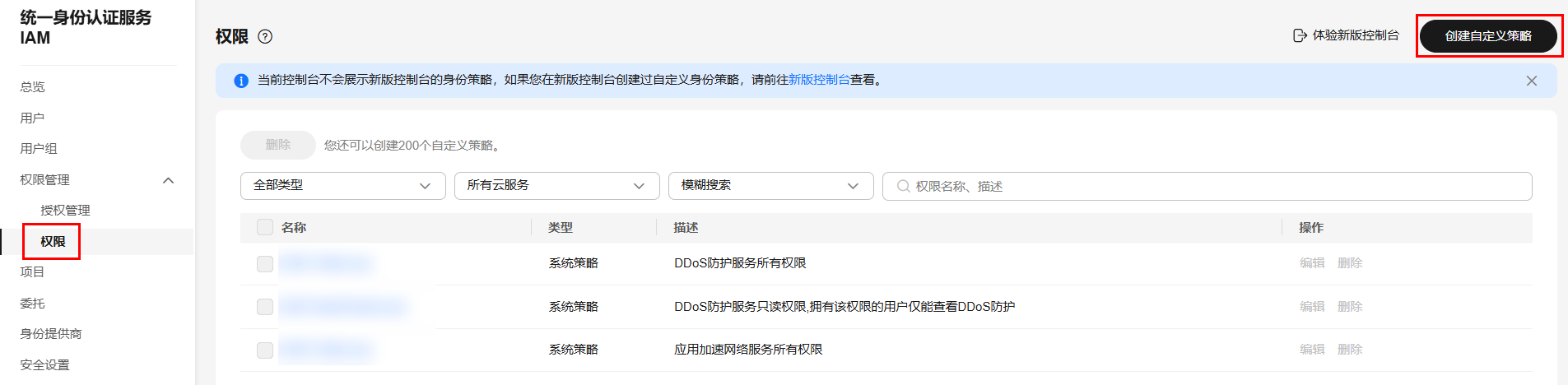Open 委托 in the sidebar
The height and width of the screenshot is (385, 1568).
tap(32, 304)
